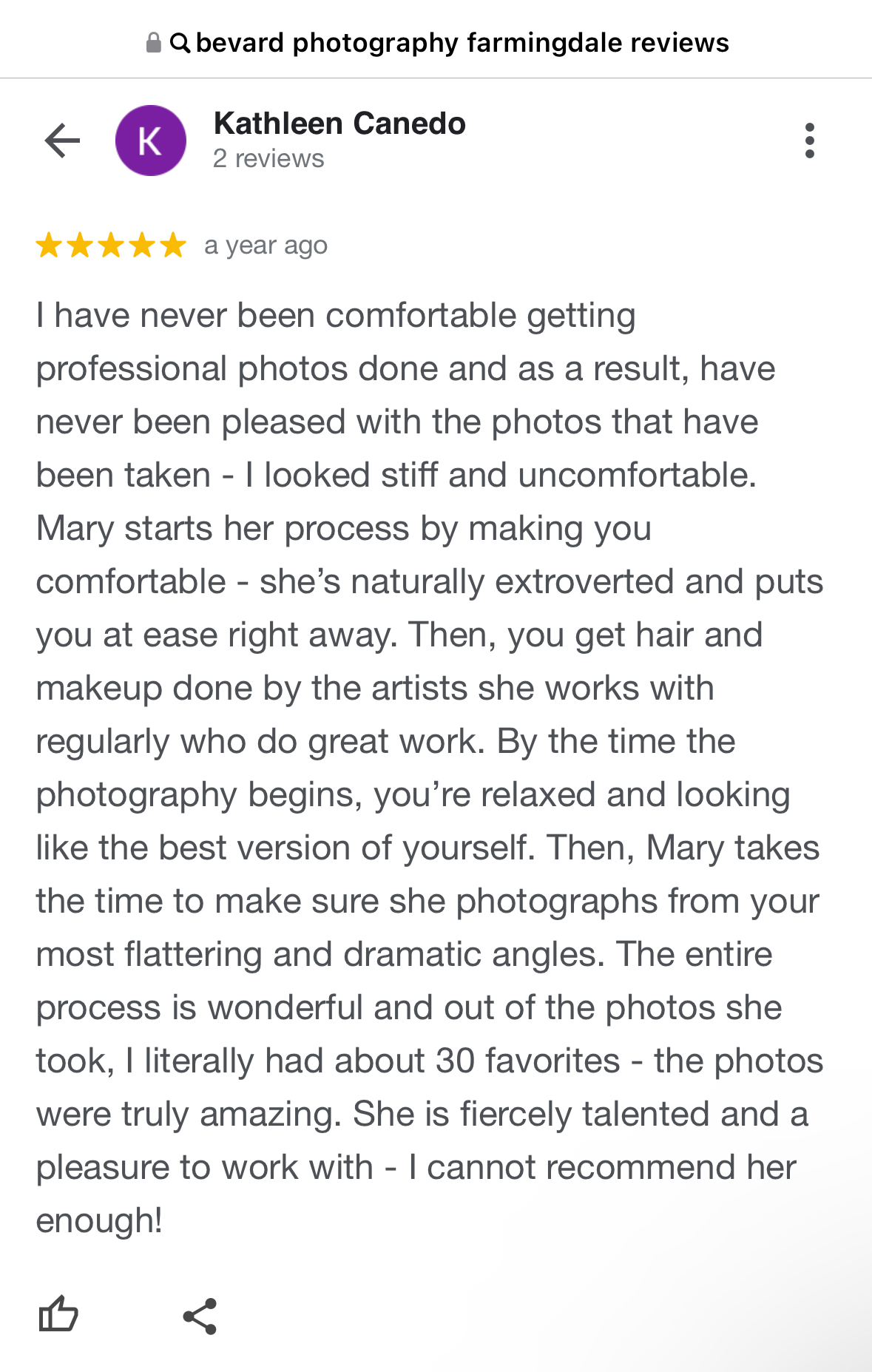872x1372 pixels.
Task: Open the three-dot more options menu
Action: (810, 141)
